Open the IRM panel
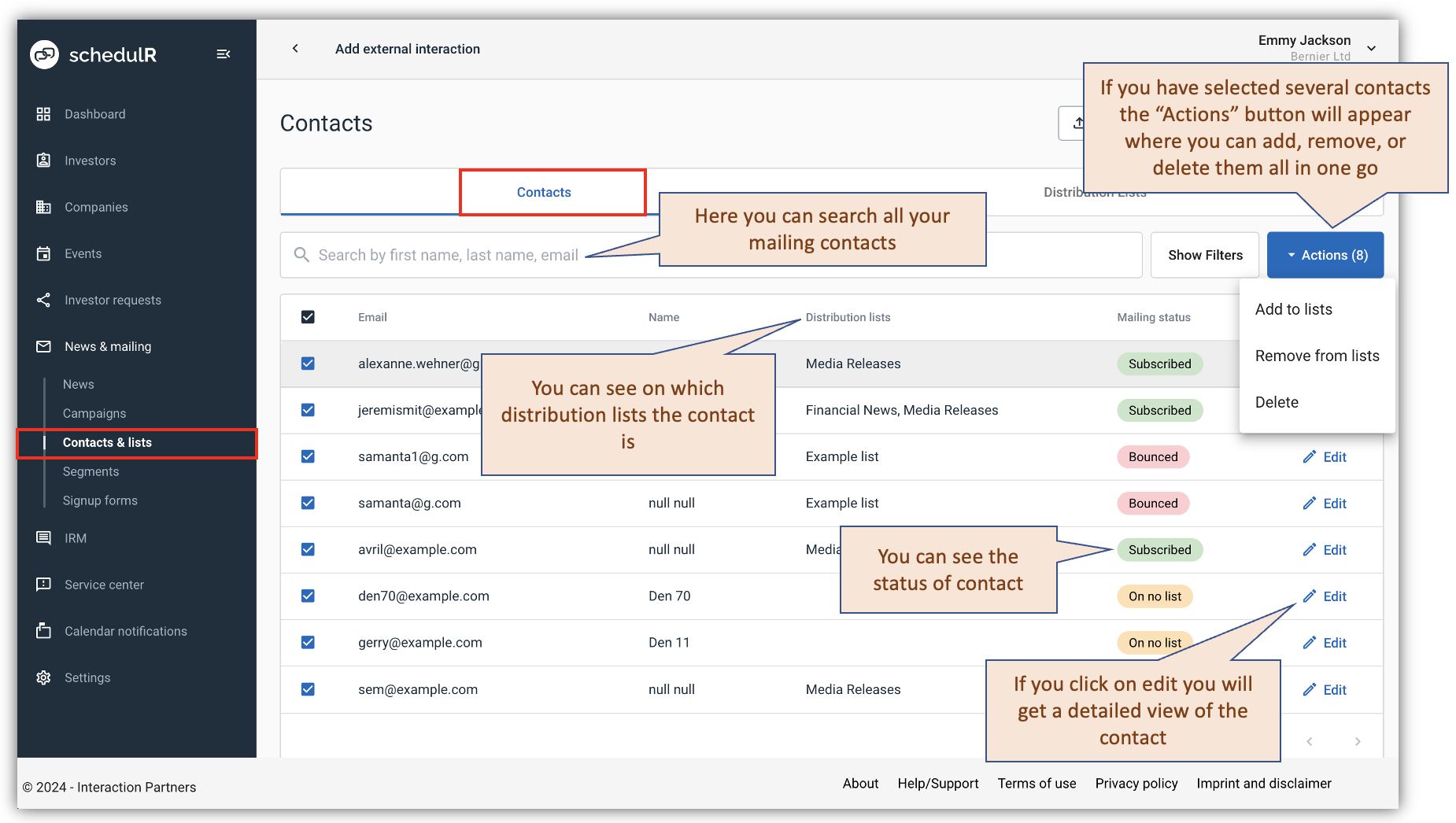The image size is (1456, 823). (76, 538)
